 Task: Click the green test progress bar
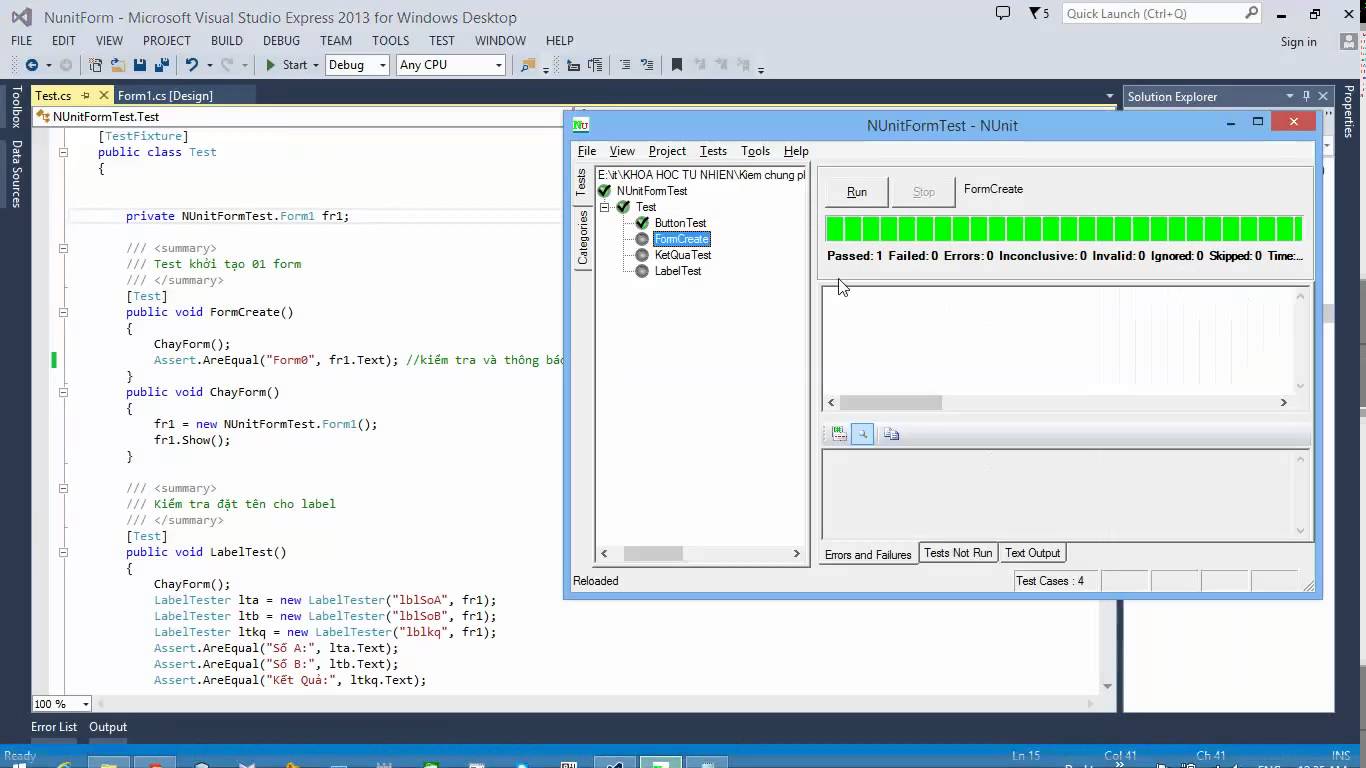pos(1064,229)
